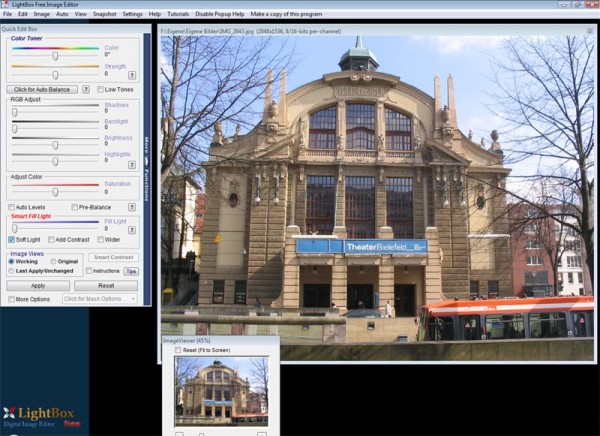Click the ImageViewer thumbnail preview
Screen dimensions: 600x436
220,392
